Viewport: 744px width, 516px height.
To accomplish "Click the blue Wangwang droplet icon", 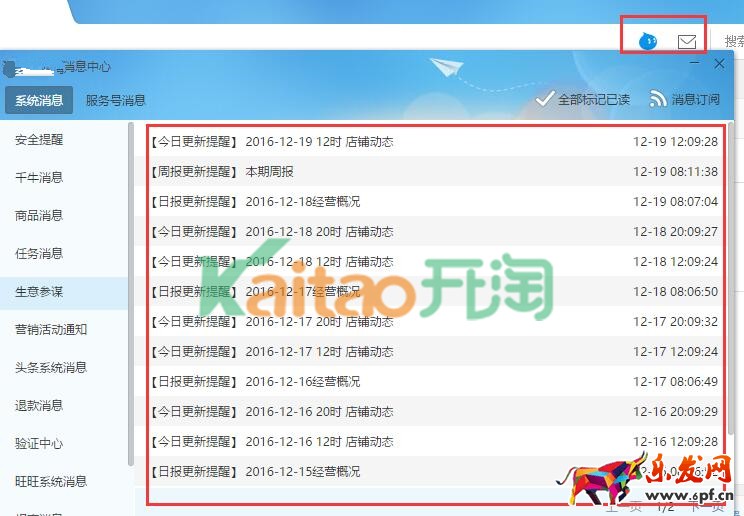I will pyautogui.click(x=648, y=41).
